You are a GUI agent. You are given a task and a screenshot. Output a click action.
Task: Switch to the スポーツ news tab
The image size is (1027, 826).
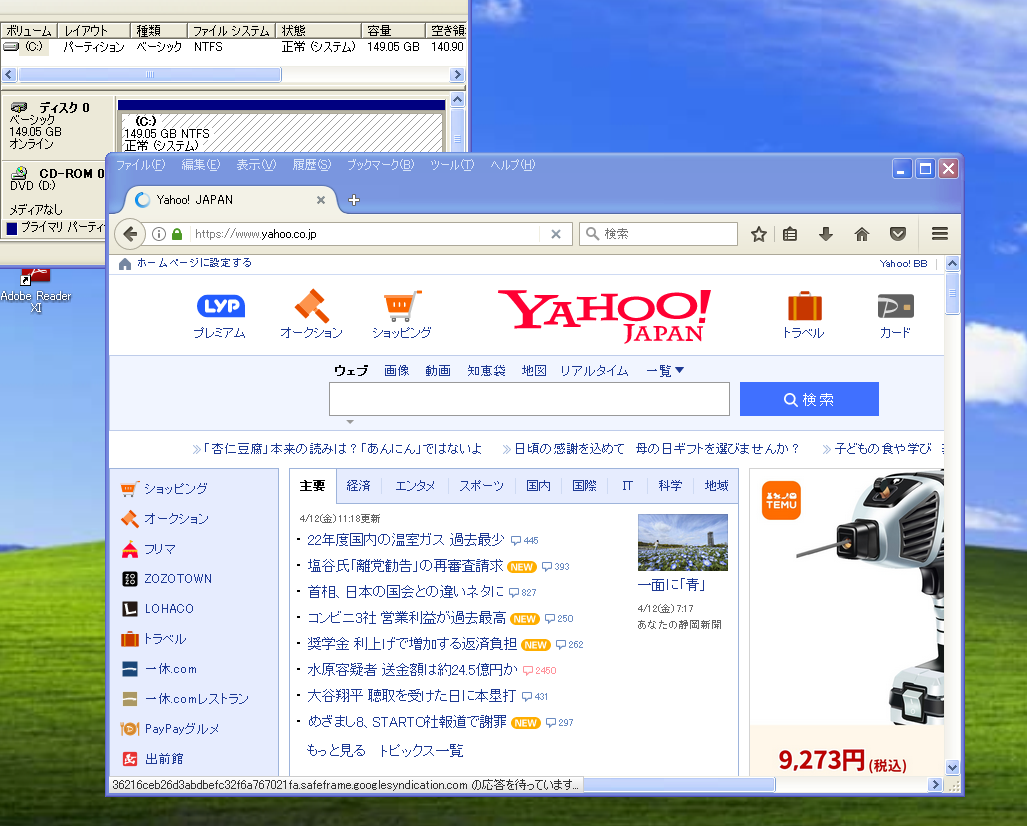(x=481, y=485)
